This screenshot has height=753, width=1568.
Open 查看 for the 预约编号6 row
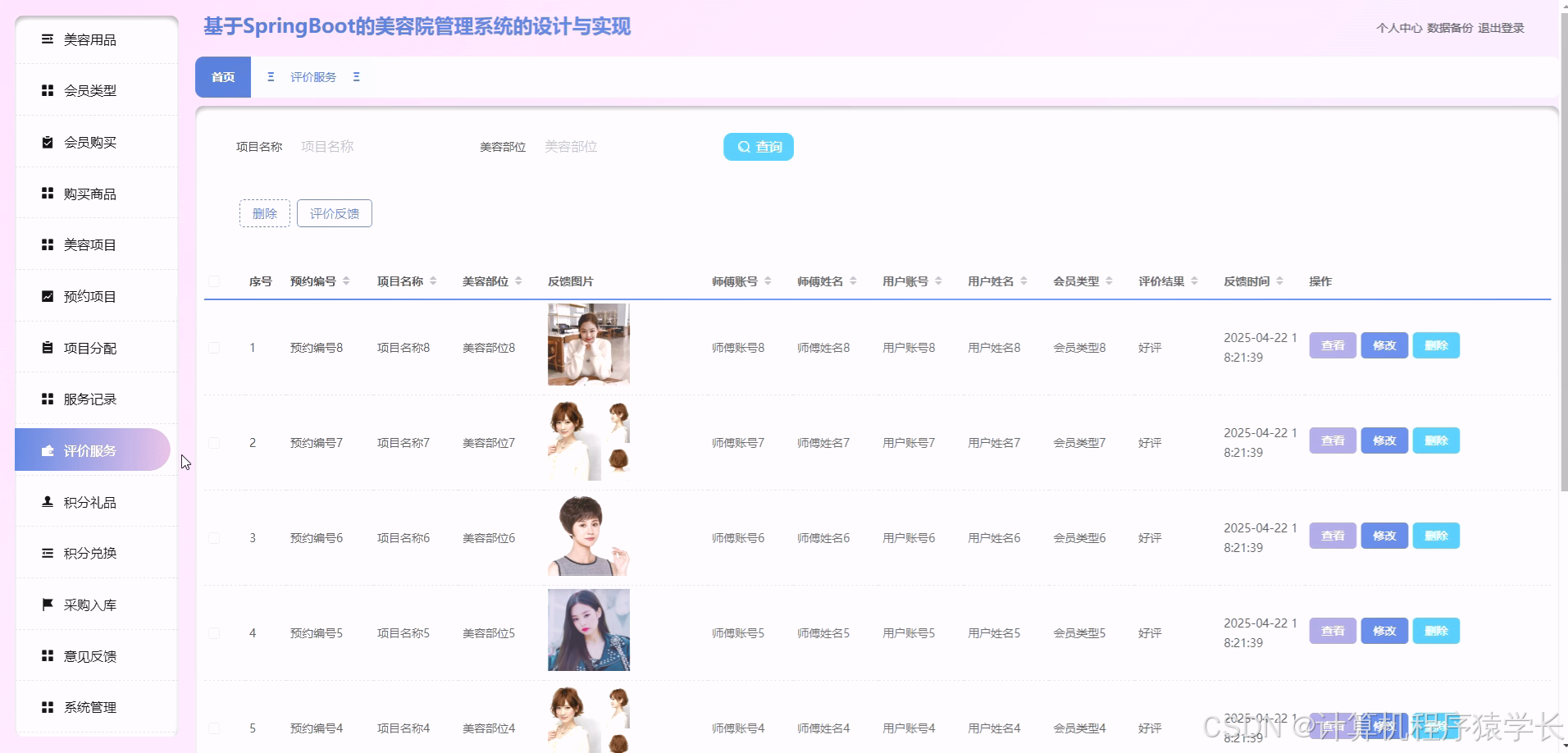point(1333,536)
